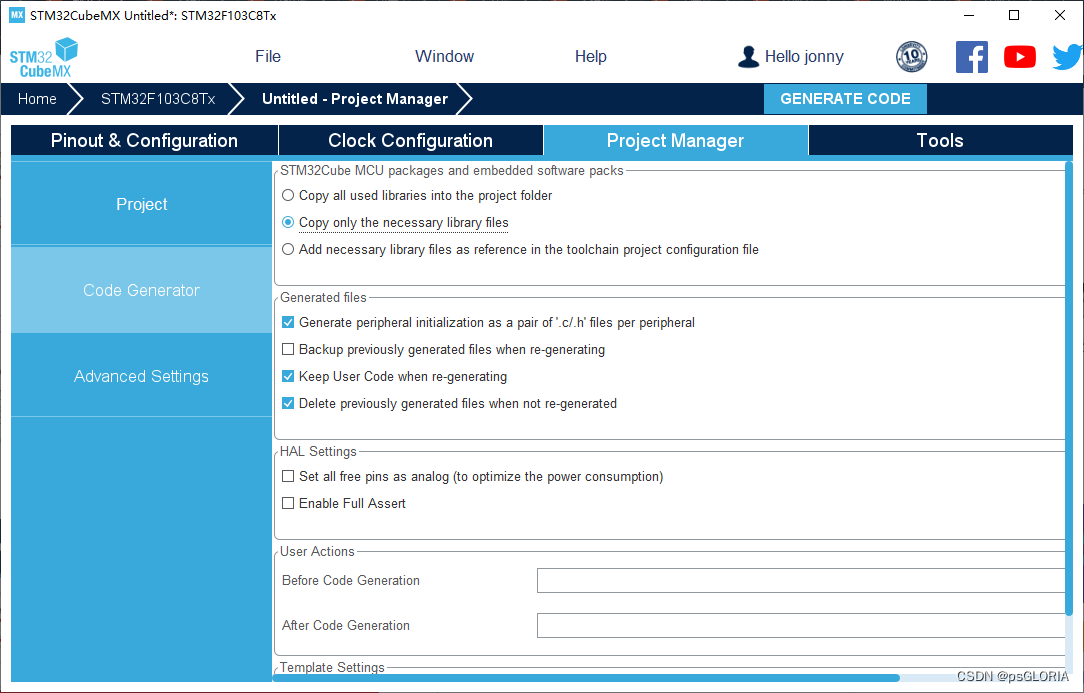Minimize the STM32CubeMX window
The height and width of the screenshot is (693, 1084).
pyautogui.click(x=969, y=15)
